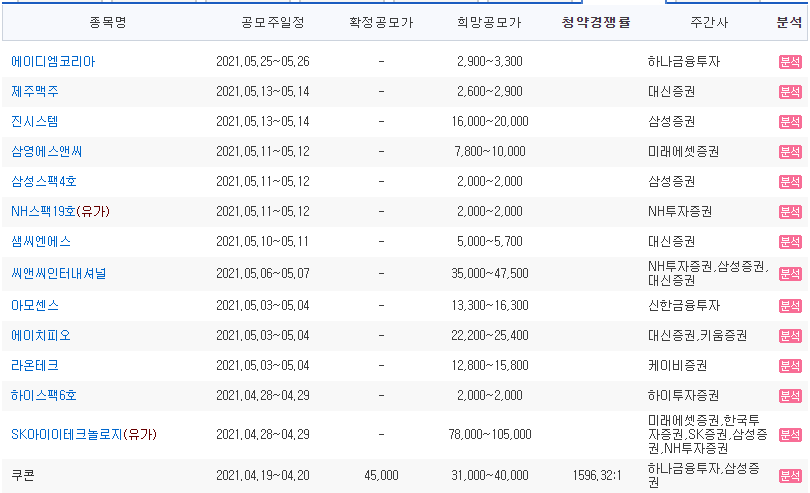Open the 진시스템 stock link
The image size is (810, 493).
tap(35, 121)
